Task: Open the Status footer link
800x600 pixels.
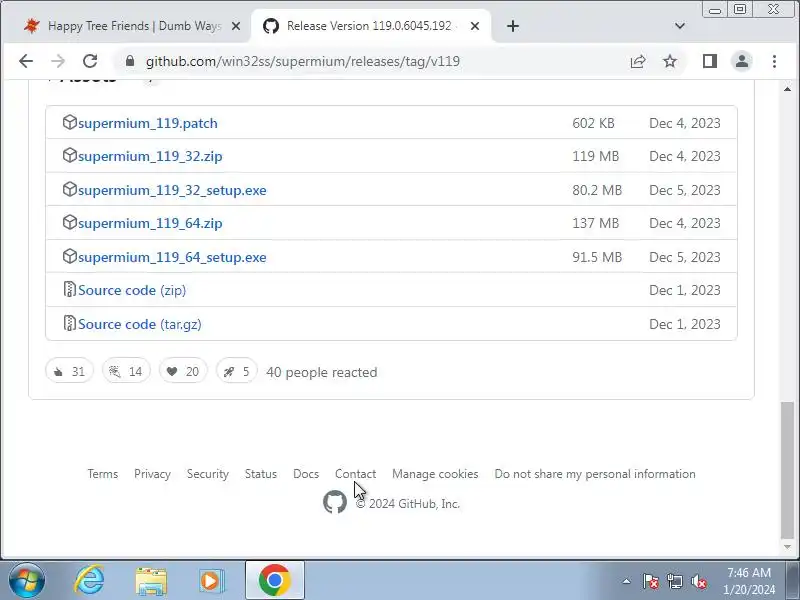Action: click(x=261, y=474)
